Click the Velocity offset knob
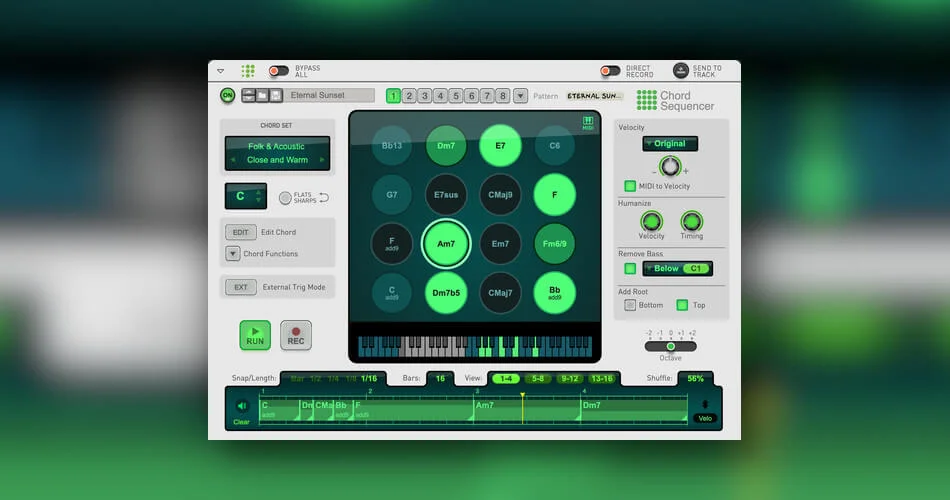The height and width of the screenshot is (500, 950). (669, 166)
